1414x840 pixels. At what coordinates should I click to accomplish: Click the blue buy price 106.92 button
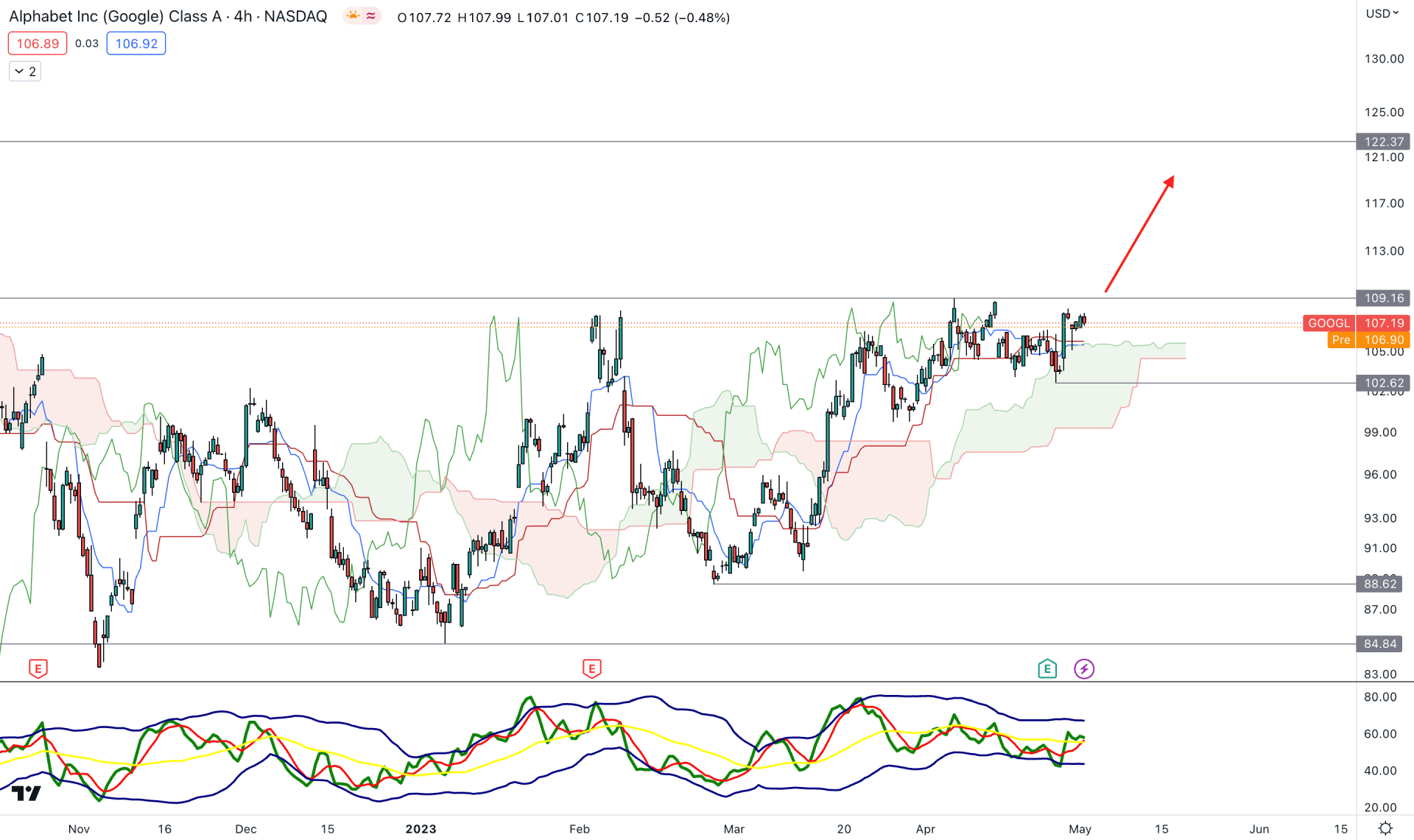pos(136,43)
